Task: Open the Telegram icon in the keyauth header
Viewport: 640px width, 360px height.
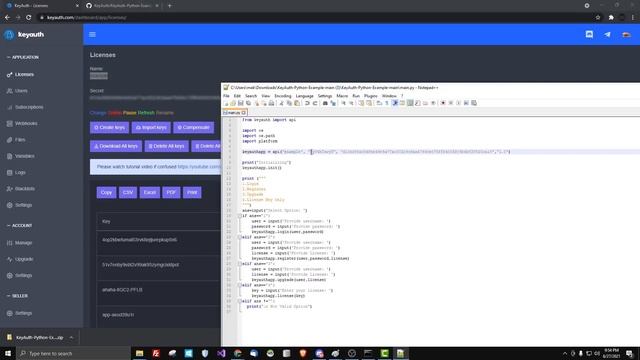Action: point(607,35)
